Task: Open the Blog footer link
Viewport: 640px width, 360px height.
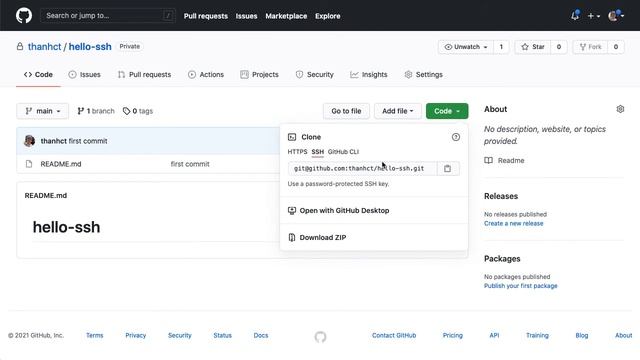Action: 582,336
